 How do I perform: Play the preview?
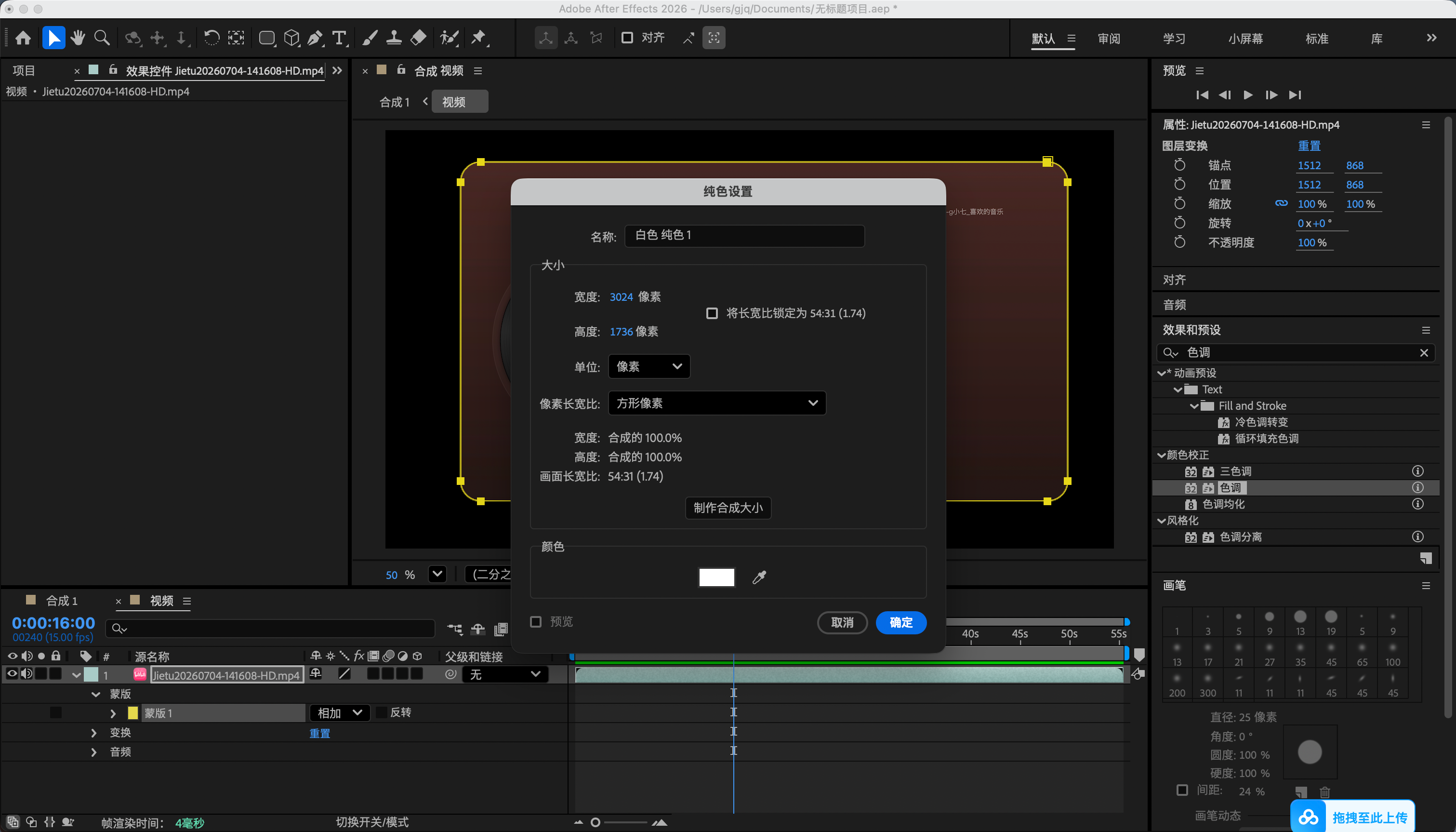(1247, 95)
